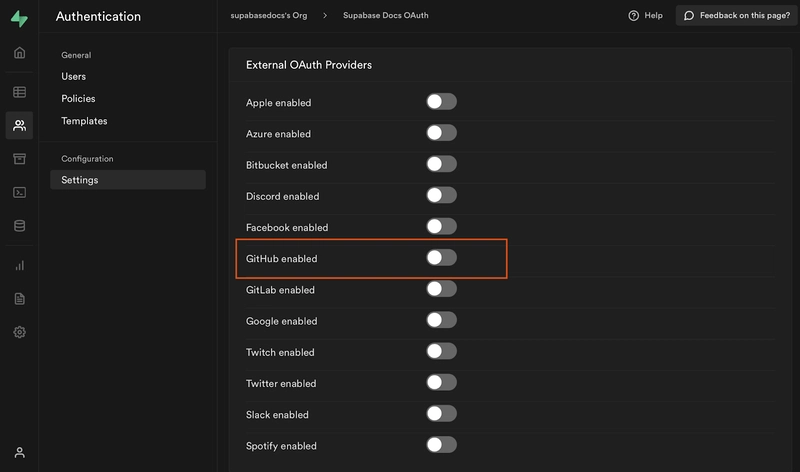800x472 pixels.
Task: Open the Database icon in sidebar
Action: [x=19, y=226]
